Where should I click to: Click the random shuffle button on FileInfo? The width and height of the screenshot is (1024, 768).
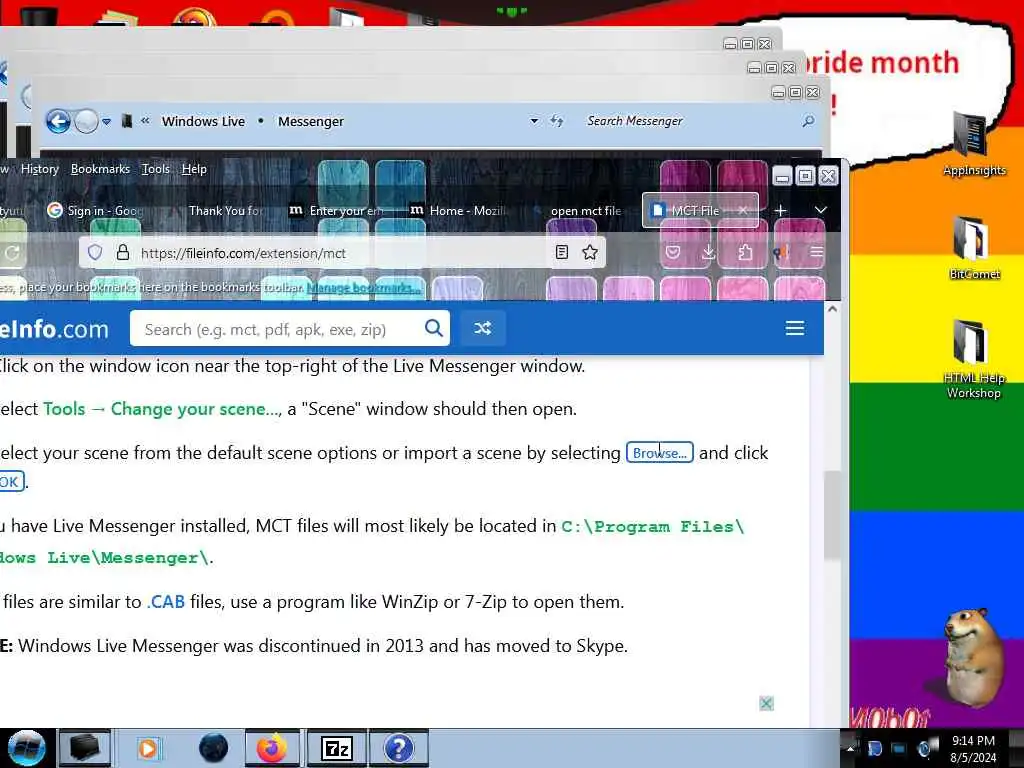(x=483, y=328)
